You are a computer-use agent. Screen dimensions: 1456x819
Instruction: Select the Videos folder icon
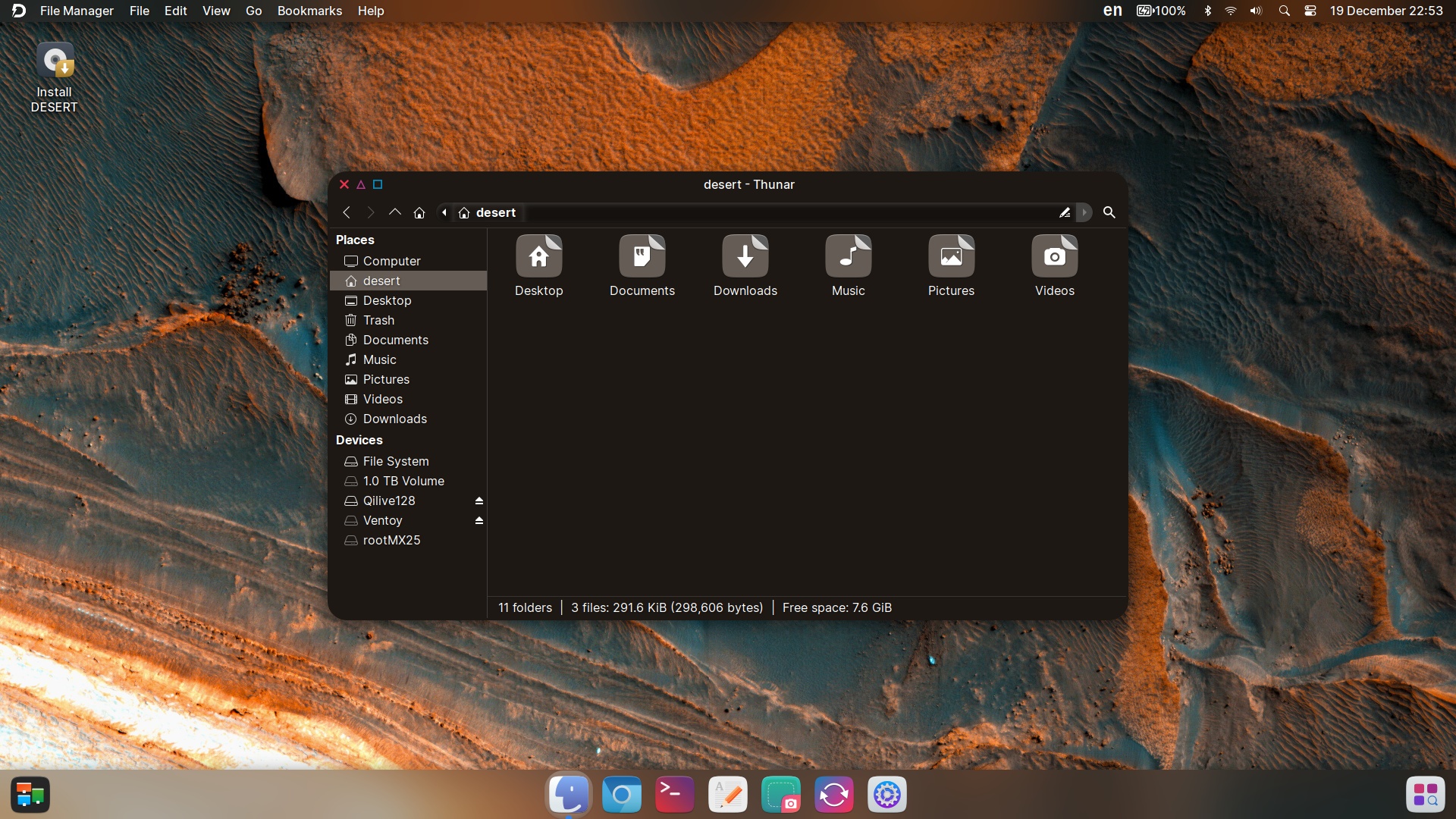[1054, 256]
